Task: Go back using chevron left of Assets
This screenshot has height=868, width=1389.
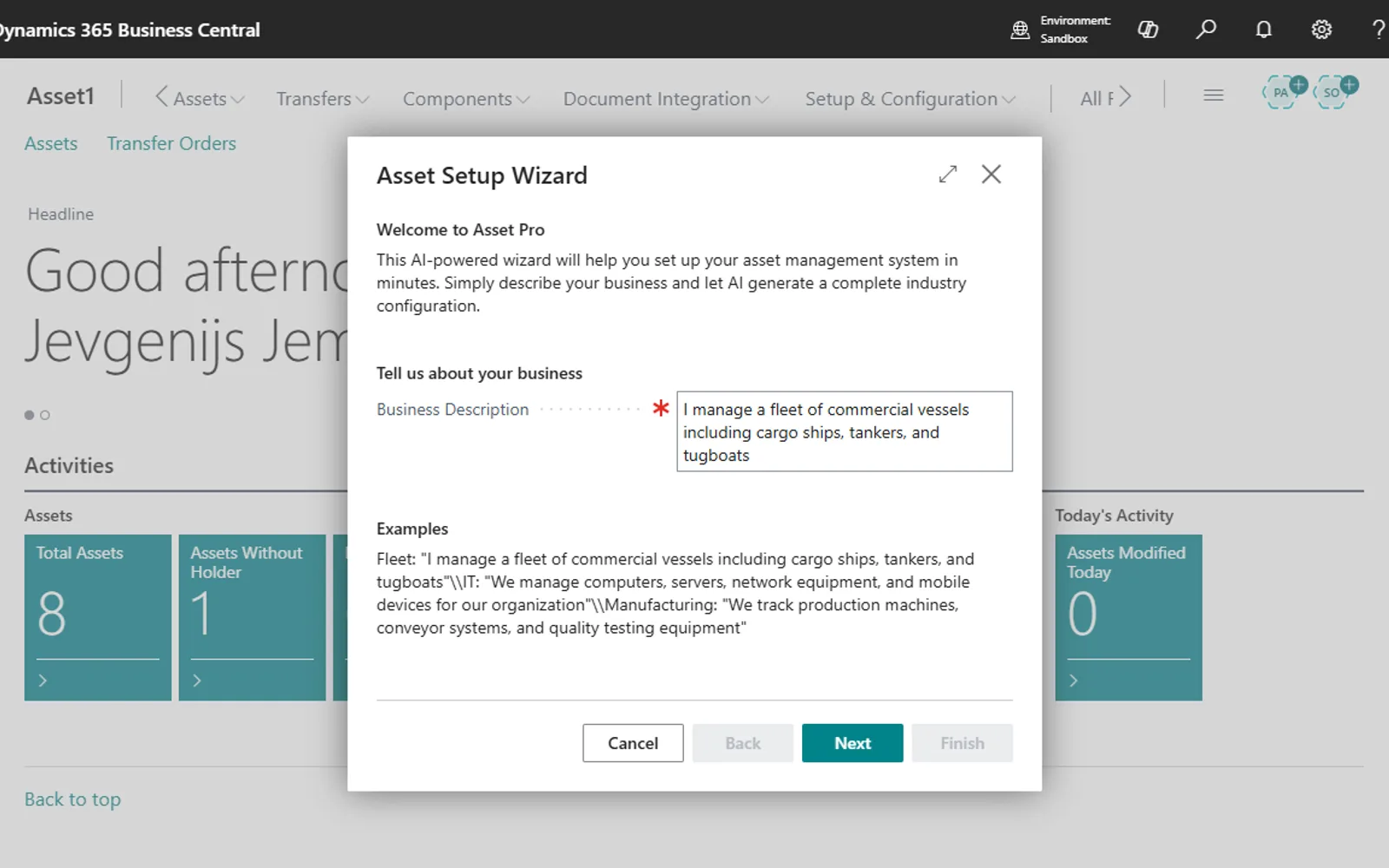Action: [161, 96]
